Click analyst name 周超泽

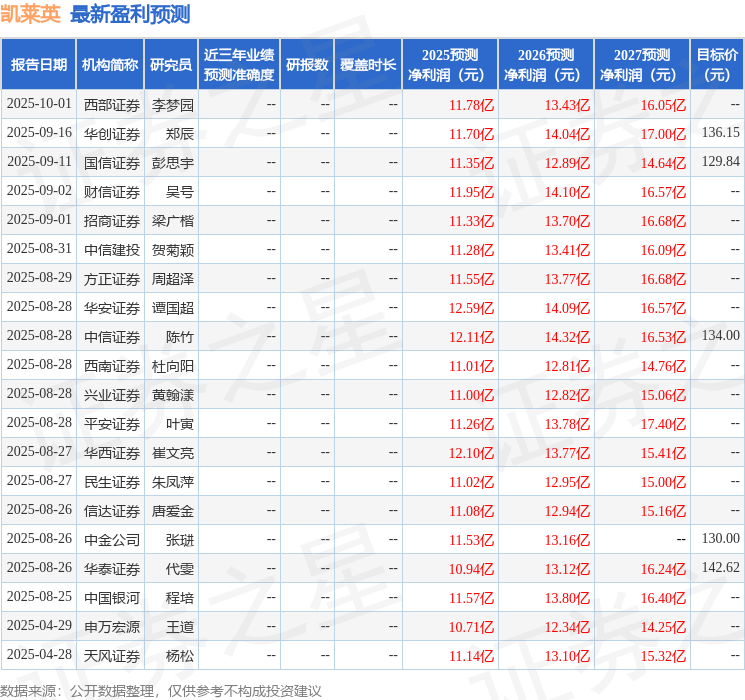(173, 279)
